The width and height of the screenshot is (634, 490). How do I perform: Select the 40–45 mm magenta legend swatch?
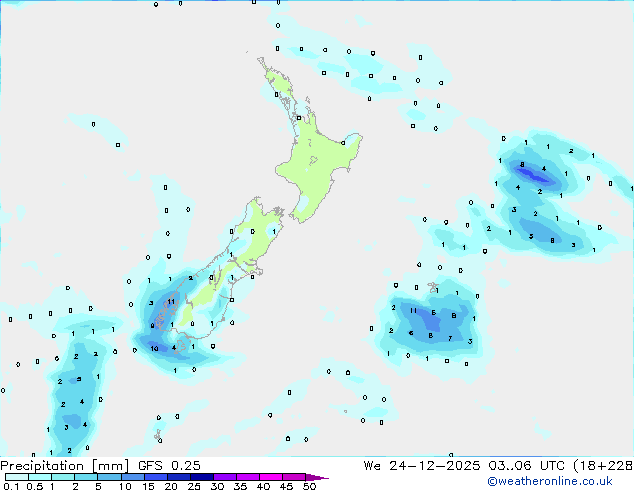tap(271, 477)
